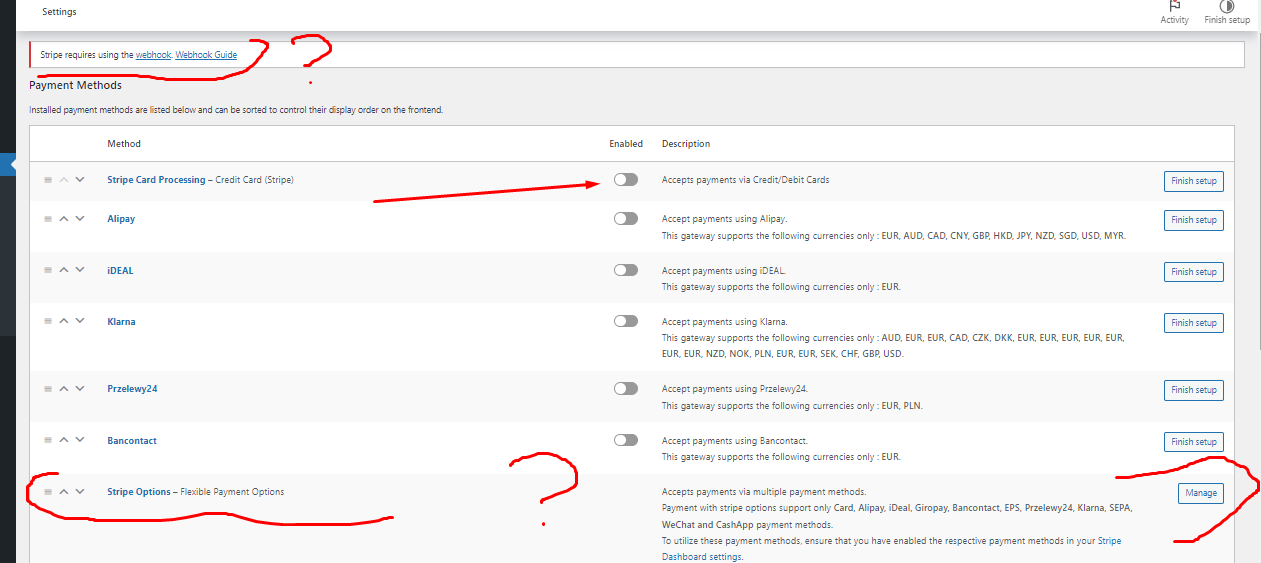The height and width of the screenshot is (563, 1261).
Task: Click 'Accepts payments via multiple payment methods.' text
Action: [764, 492]
